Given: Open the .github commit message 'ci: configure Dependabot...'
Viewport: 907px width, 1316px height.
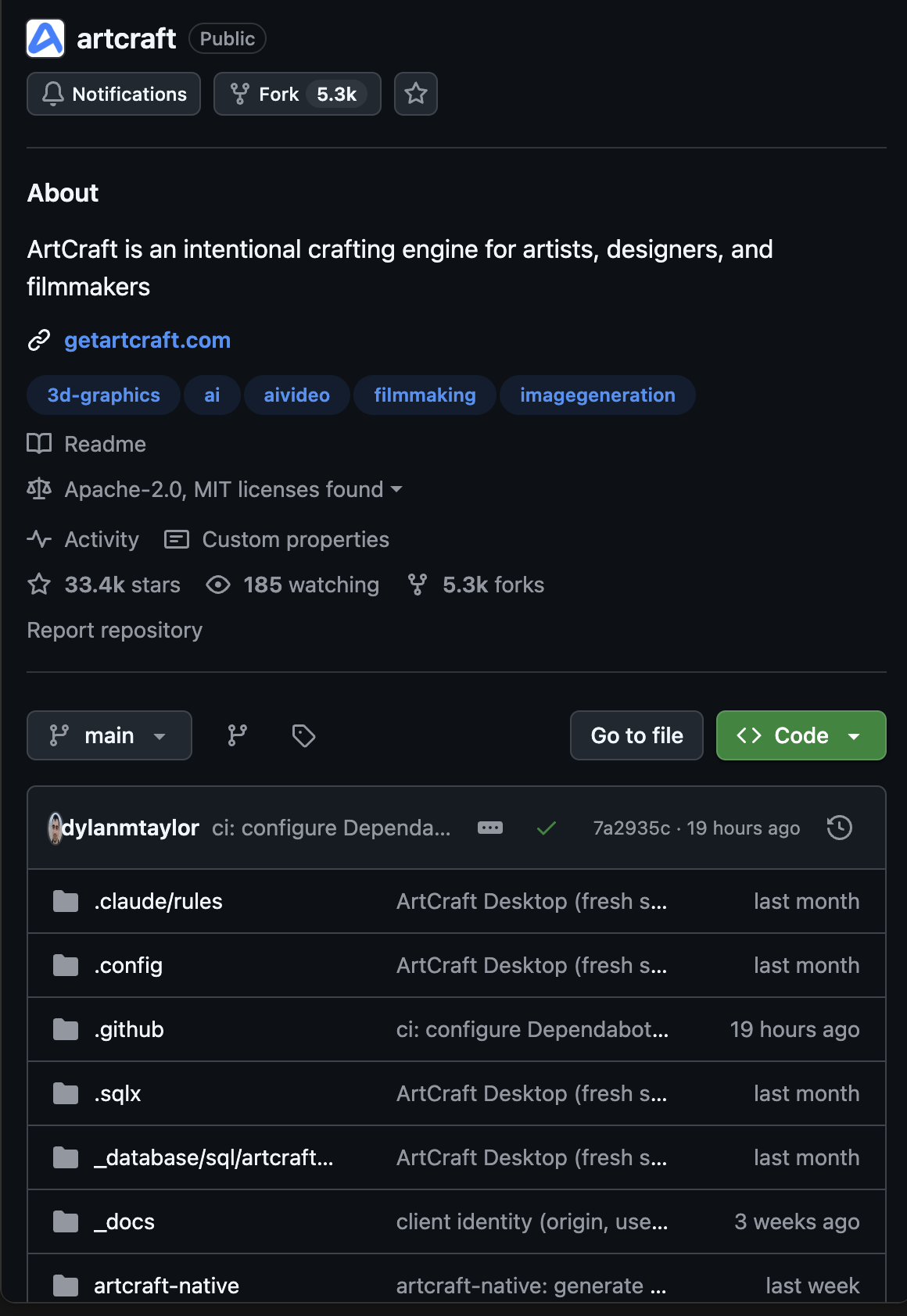Looking at the screenshot, I should pos(532,1029).
